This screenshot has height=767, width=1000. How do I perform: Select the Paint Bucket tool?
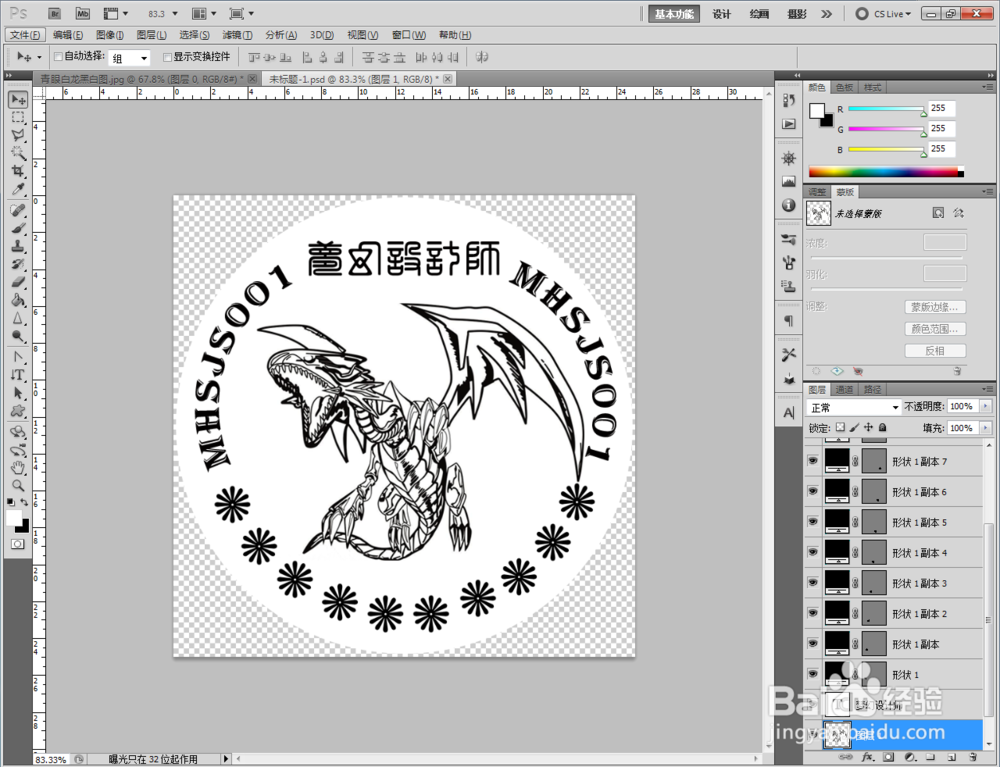[x=18, y=300]
